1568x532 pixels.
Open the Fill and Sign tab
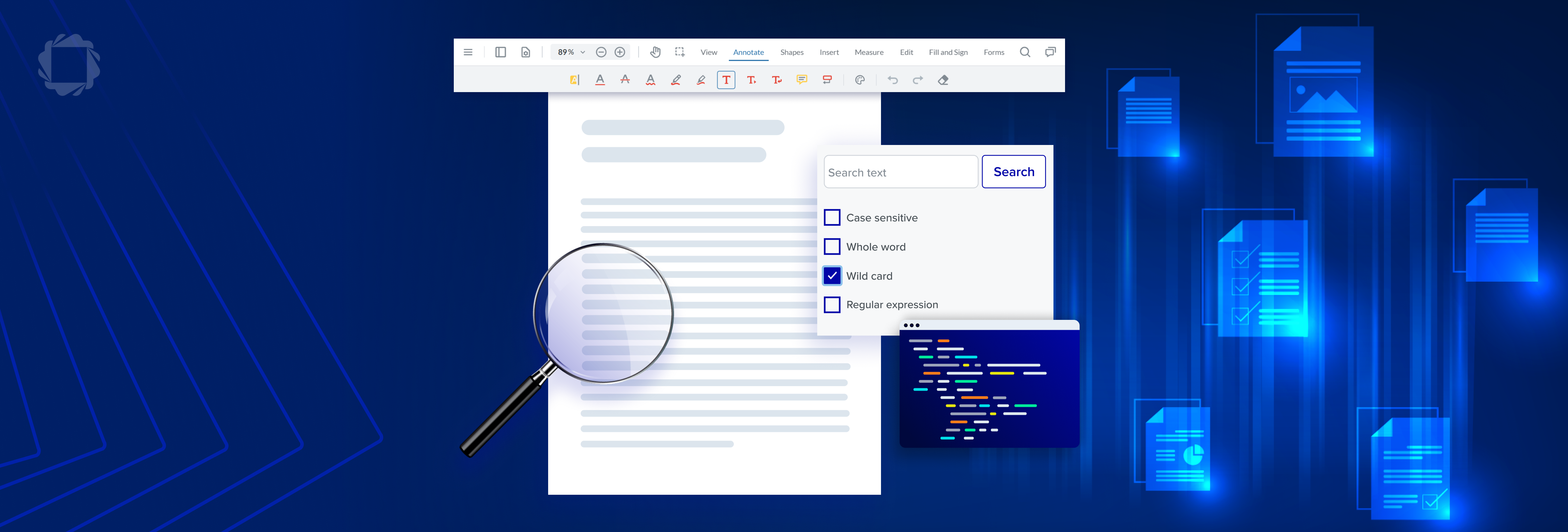tap(948, 53)
